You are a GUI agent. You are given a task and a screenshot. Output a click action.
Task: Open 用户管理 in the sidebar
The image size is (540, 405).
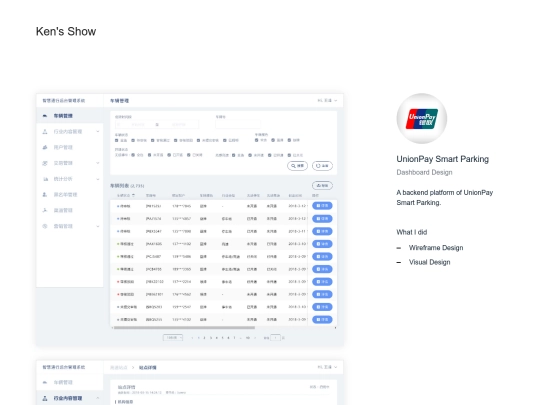tap(63, 147)
